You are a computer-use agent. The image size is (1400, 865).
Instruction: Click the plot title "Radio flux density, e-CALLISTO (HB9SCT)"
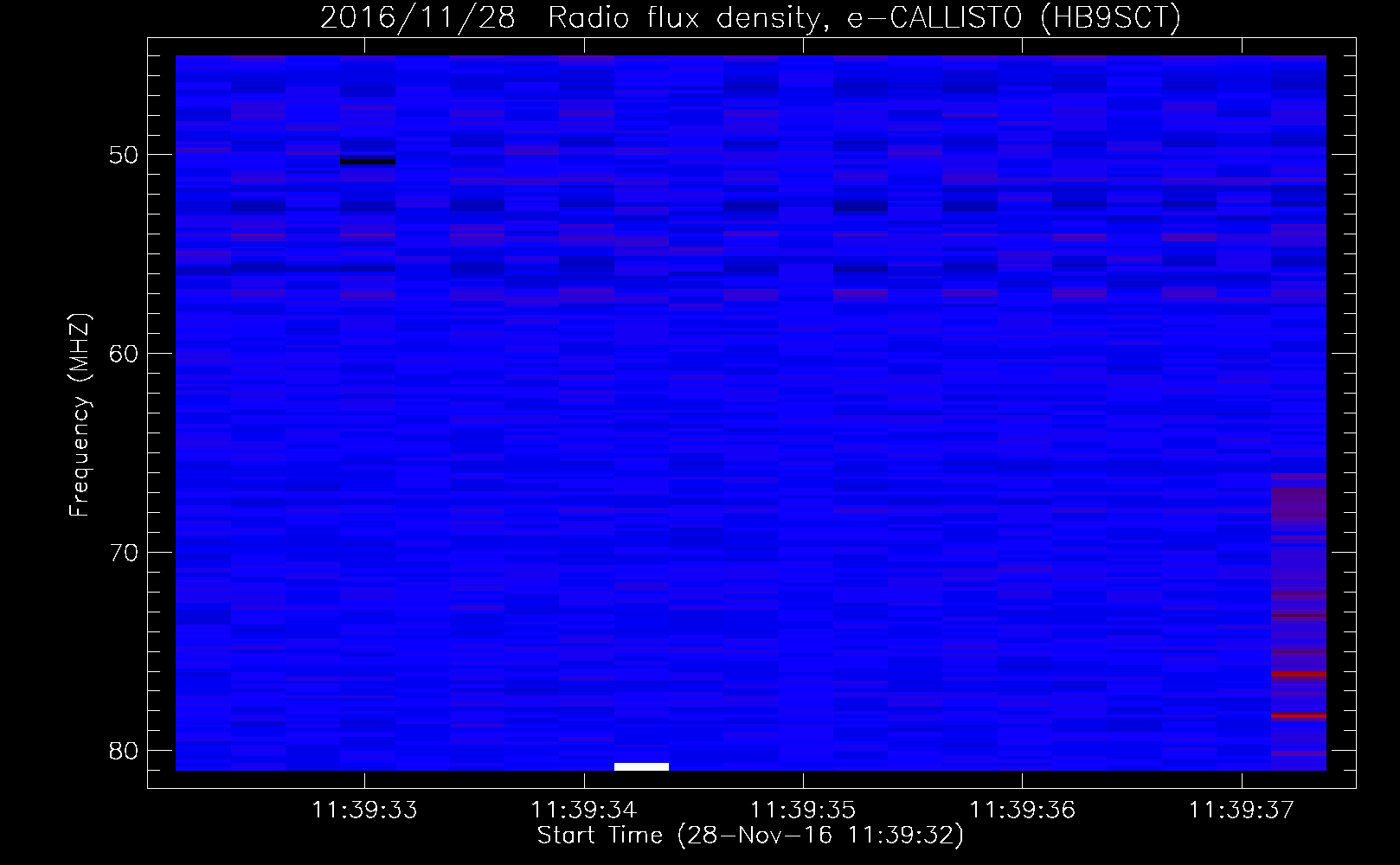864,18
